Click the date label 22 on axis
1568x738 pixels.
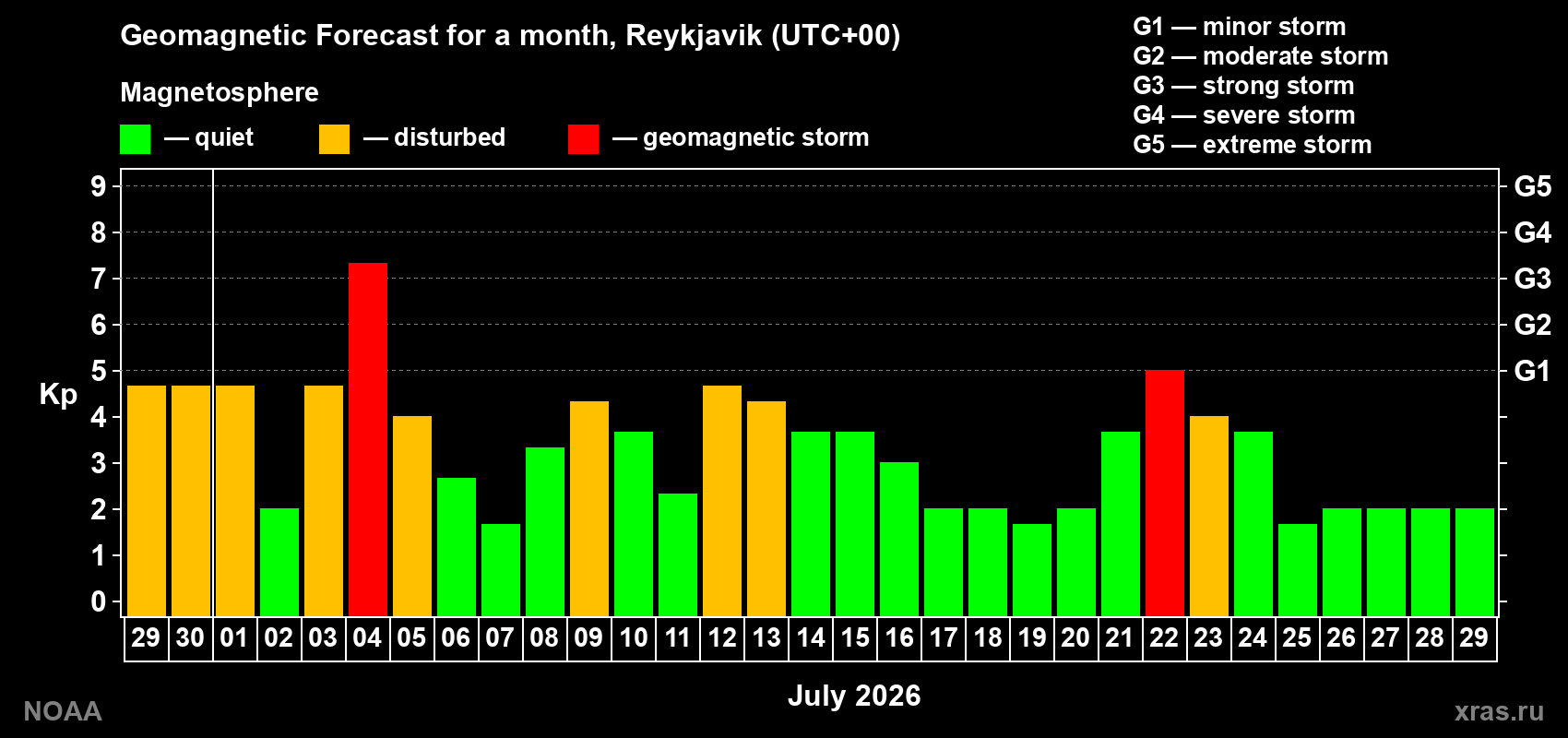pos(1164,637)
